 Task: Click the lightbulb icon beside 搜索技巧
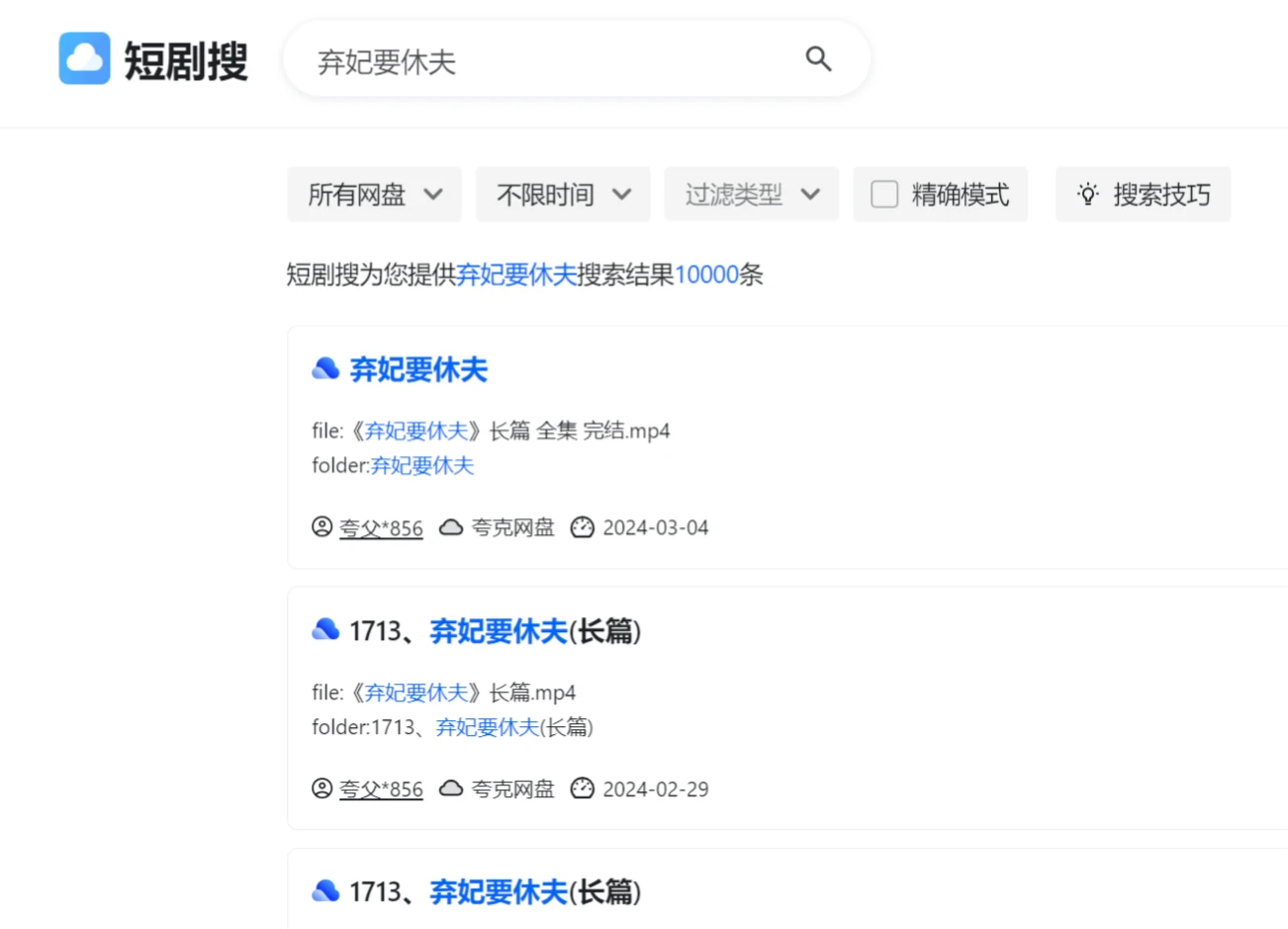1087,194
